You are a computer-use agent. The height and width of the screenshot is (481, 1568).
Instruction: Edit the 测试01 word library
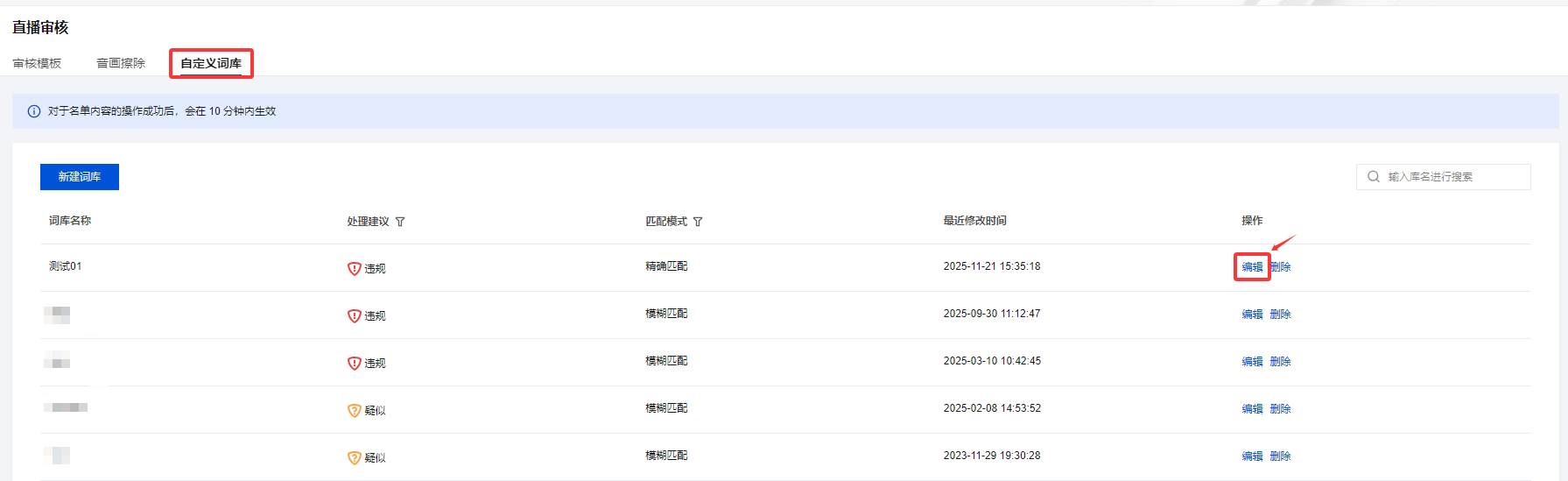[x=1252, y=267]
